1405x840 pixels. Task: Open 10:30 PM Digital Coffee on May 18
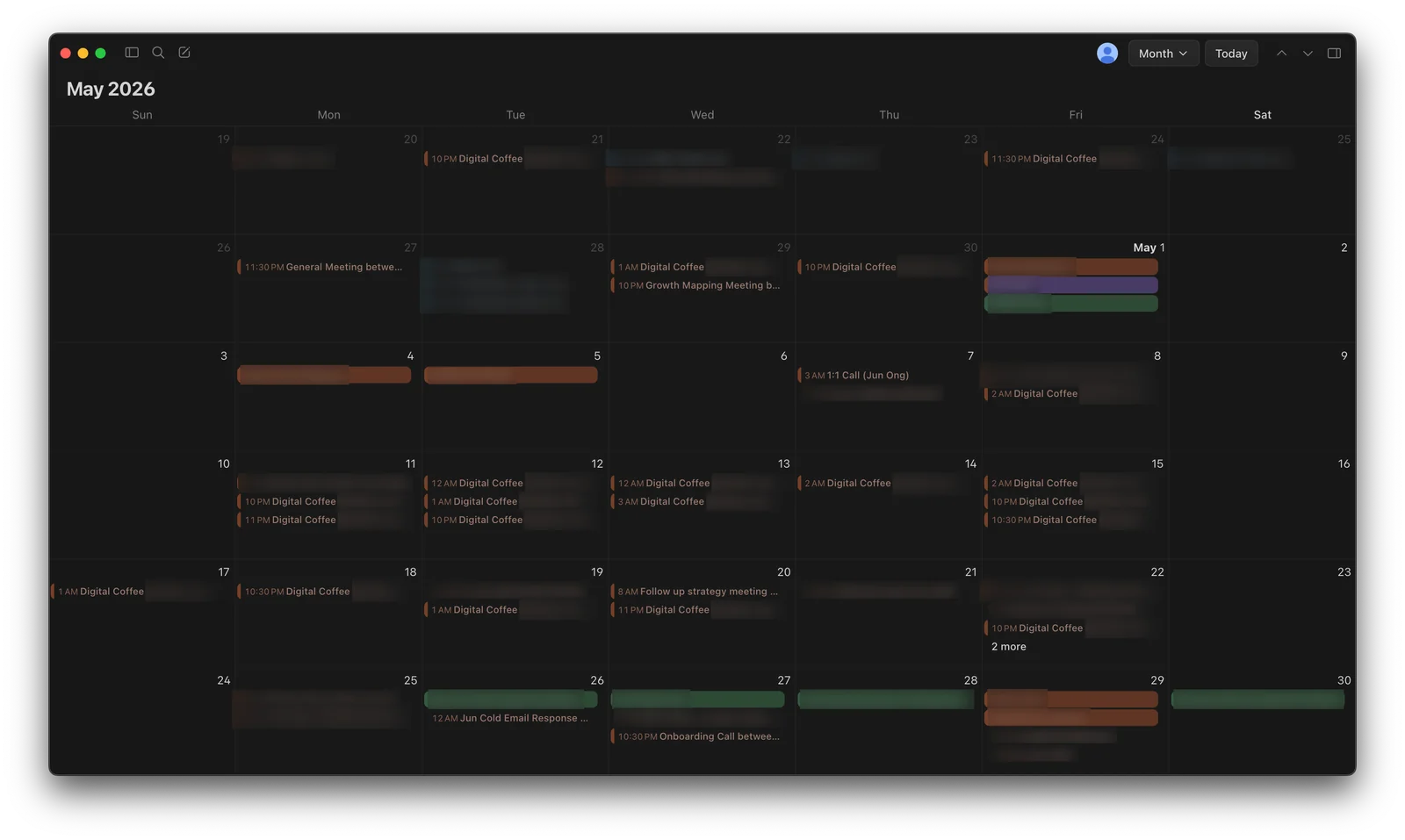[324, 592]
